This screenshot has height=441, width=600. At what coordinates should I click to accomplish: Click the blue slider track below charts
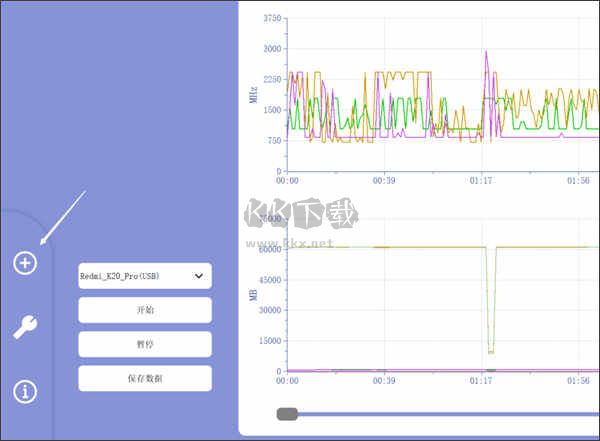coord(448,414)
